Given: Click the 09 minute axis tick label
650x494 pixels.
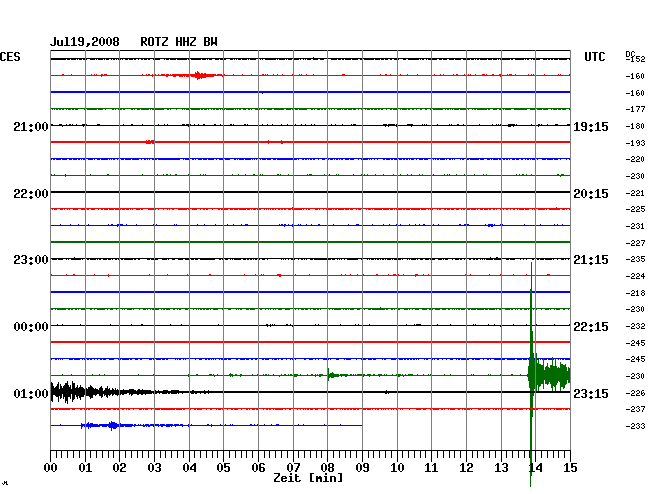Looking at the screenshot, I should click(362, 468).
